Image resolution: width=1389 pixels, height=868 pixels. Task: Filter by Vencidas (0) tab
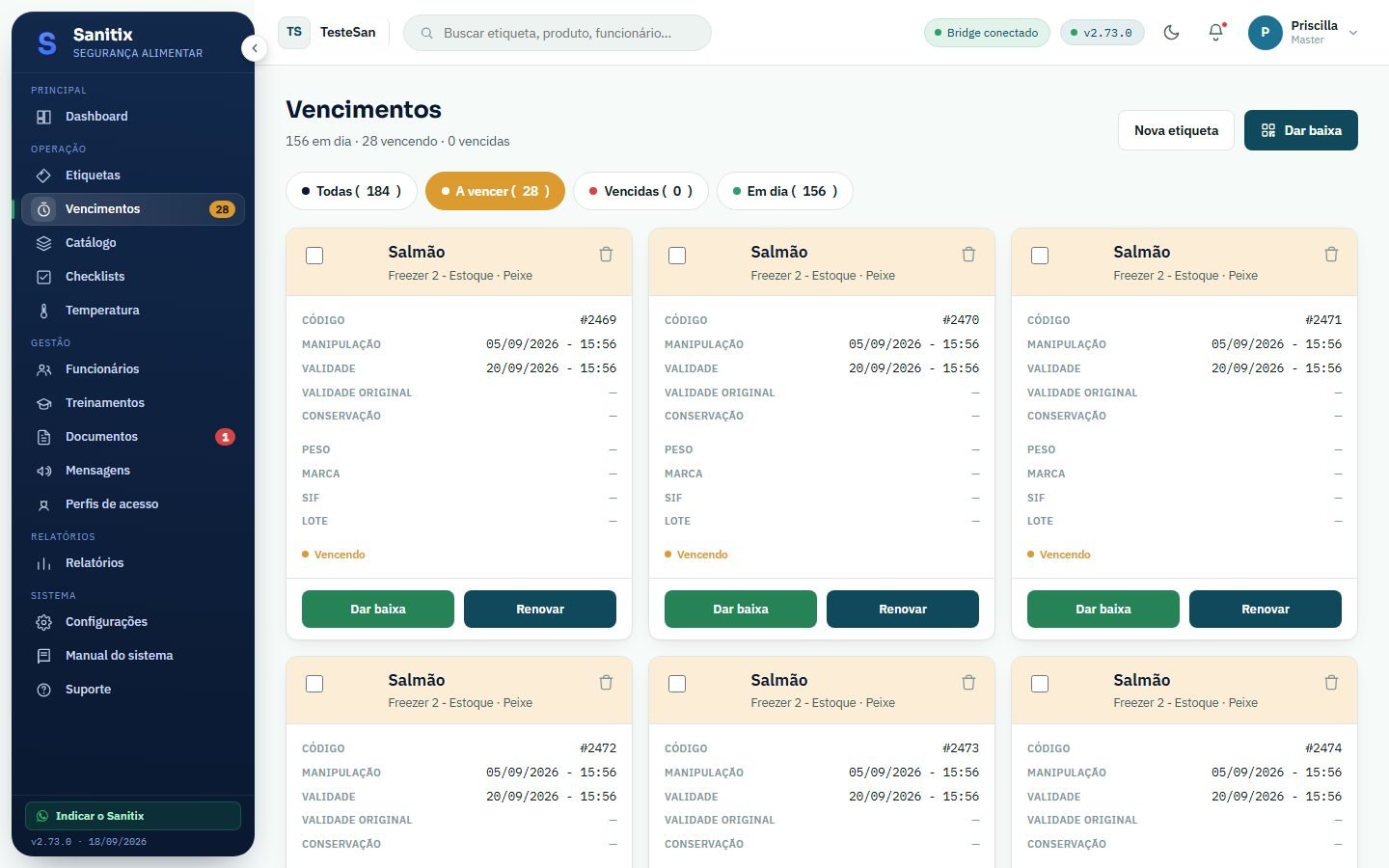(640, 191)
